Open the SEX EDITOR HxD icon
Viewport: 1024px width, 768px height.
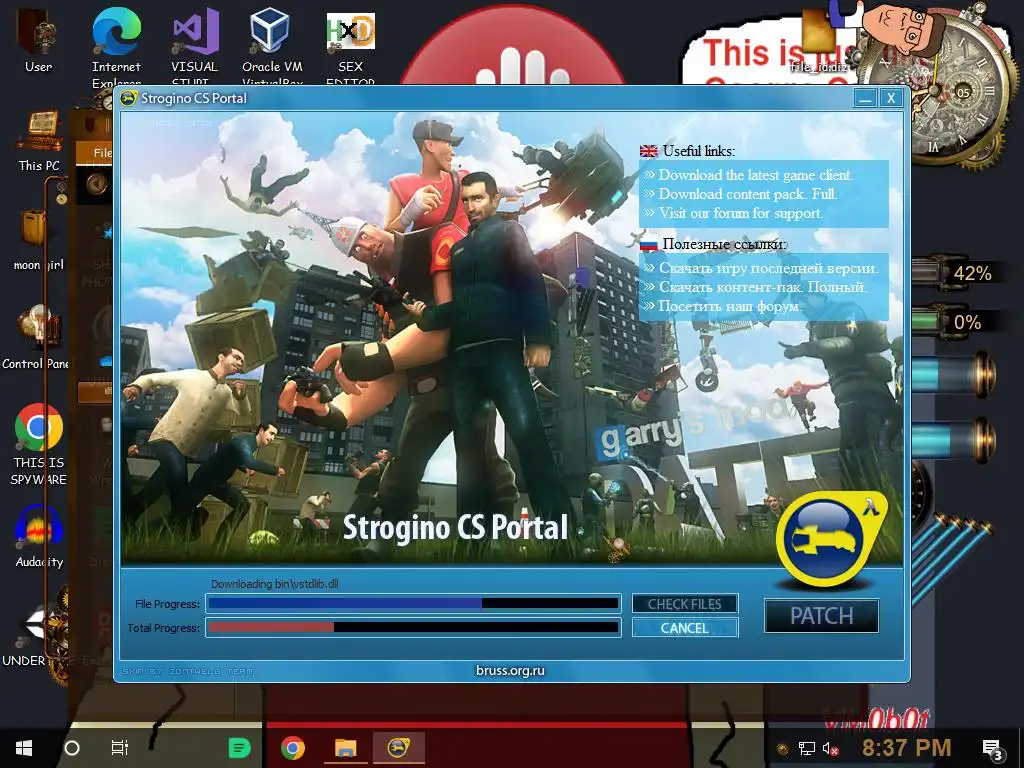(x=350, y=46)
